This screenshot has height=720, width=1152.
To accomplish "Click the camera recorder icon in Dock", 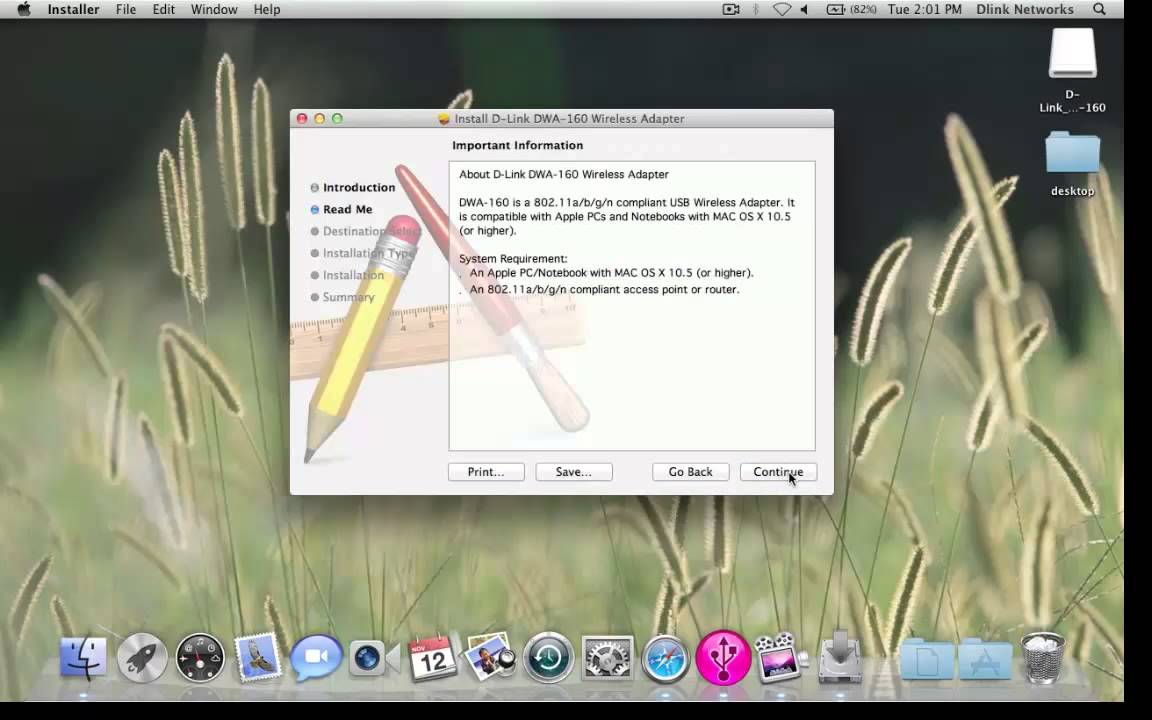I will pos(374,658).
